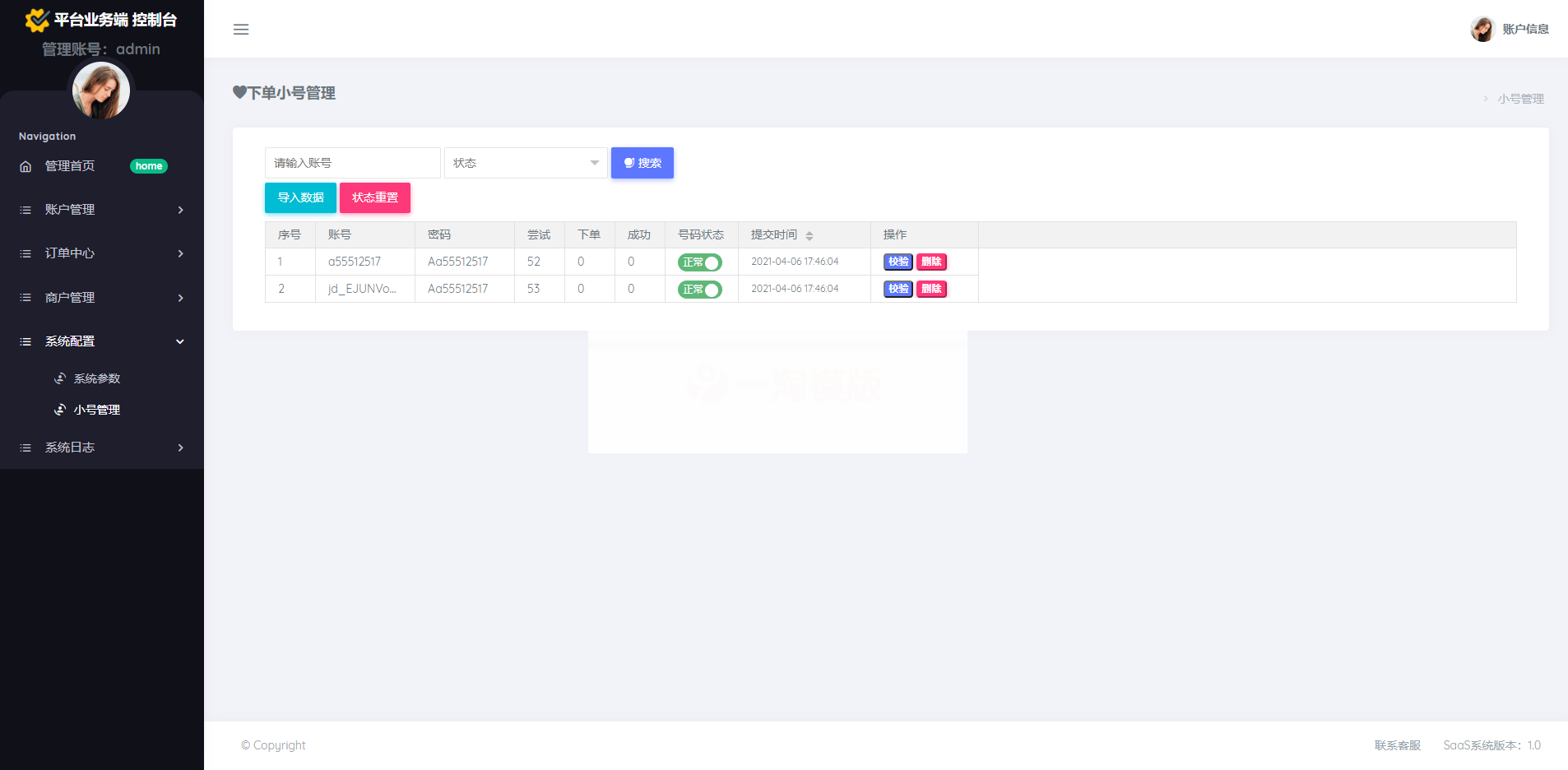The width and height of the screenshot is (1568, 770).
Task: Open the 状态 filter dropdown
Action: [526, 163]
